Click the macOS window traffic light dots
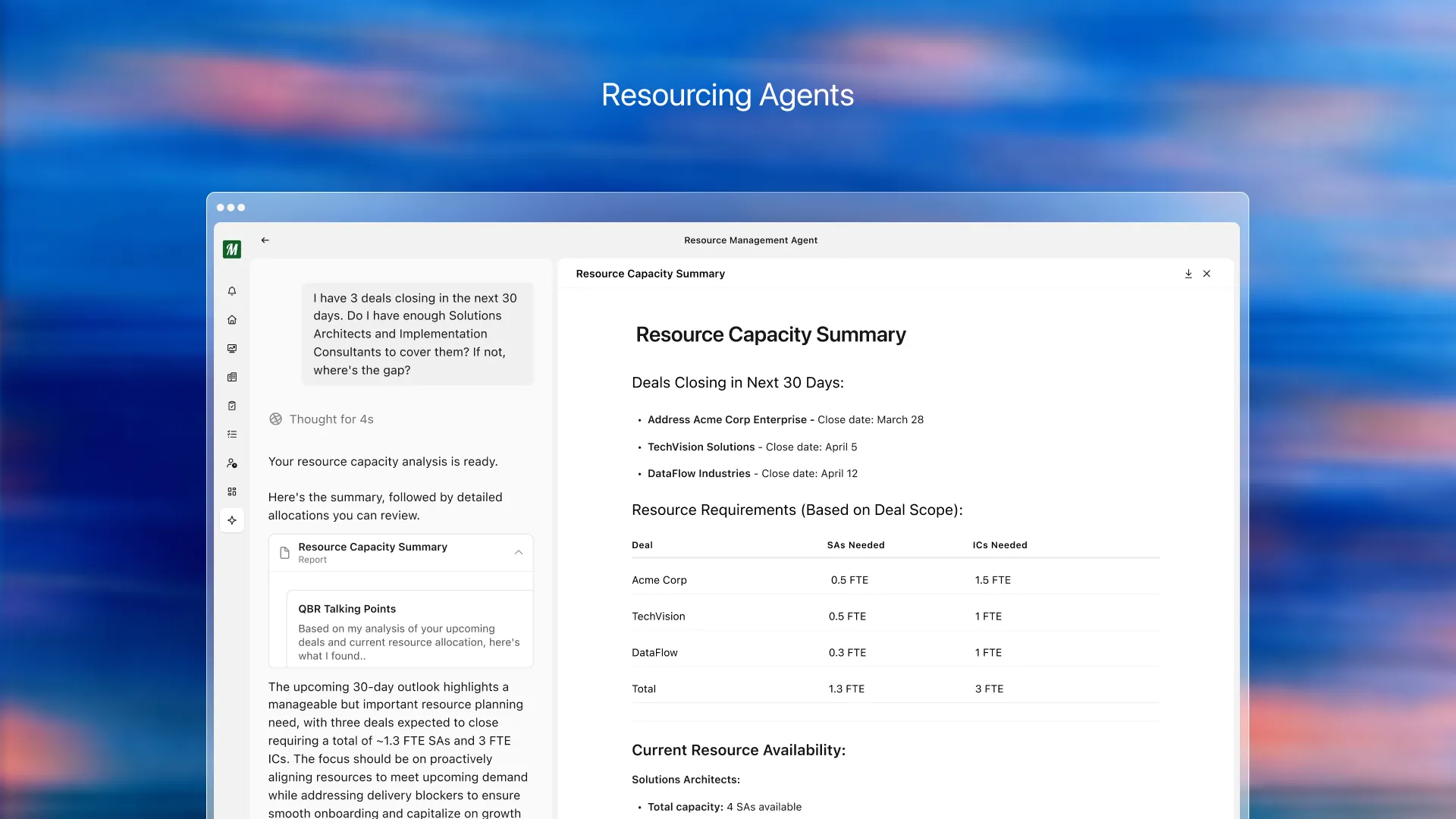Screen dimensions: 1456x819 point(231,208)
